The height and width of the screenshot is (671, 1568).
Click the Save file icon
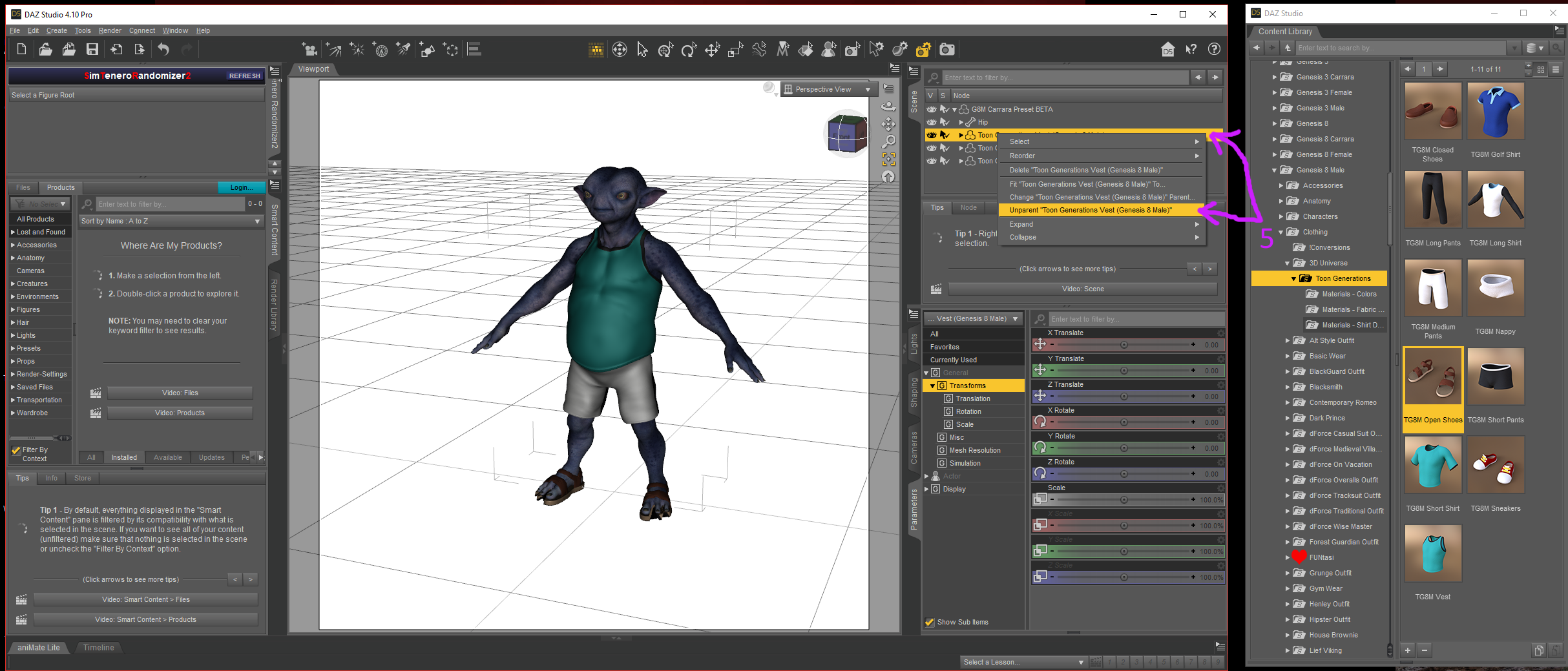click(92, 49)
